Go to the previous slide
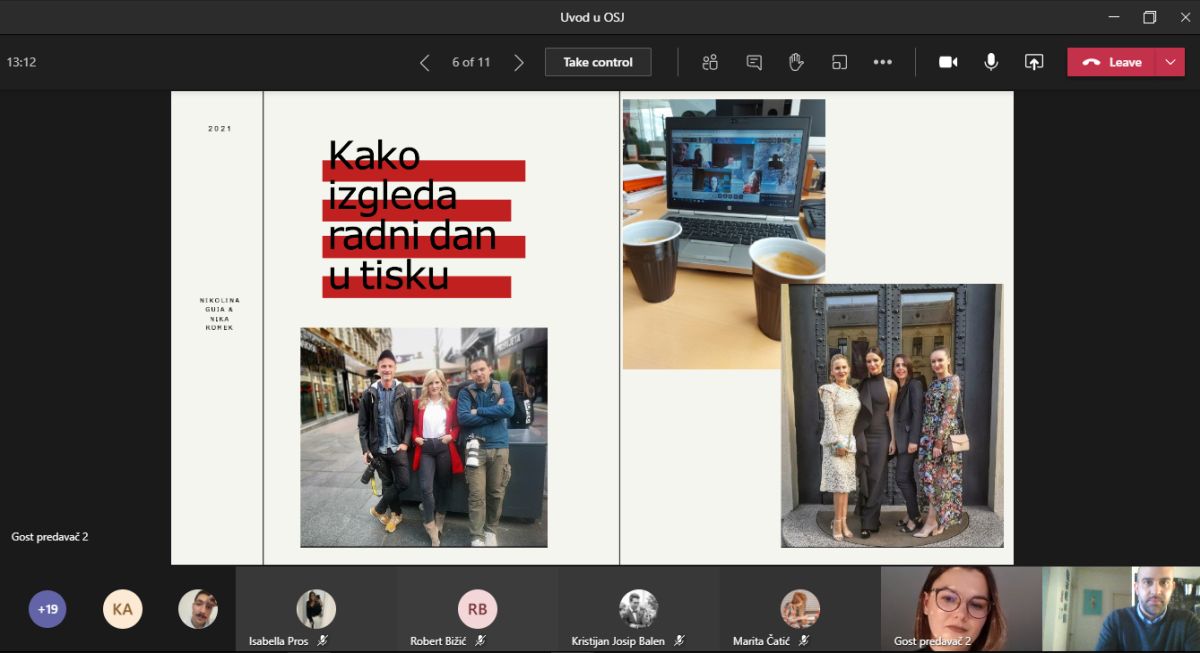Viewport: 1200px width, 653px height. (x=425, y=62)
